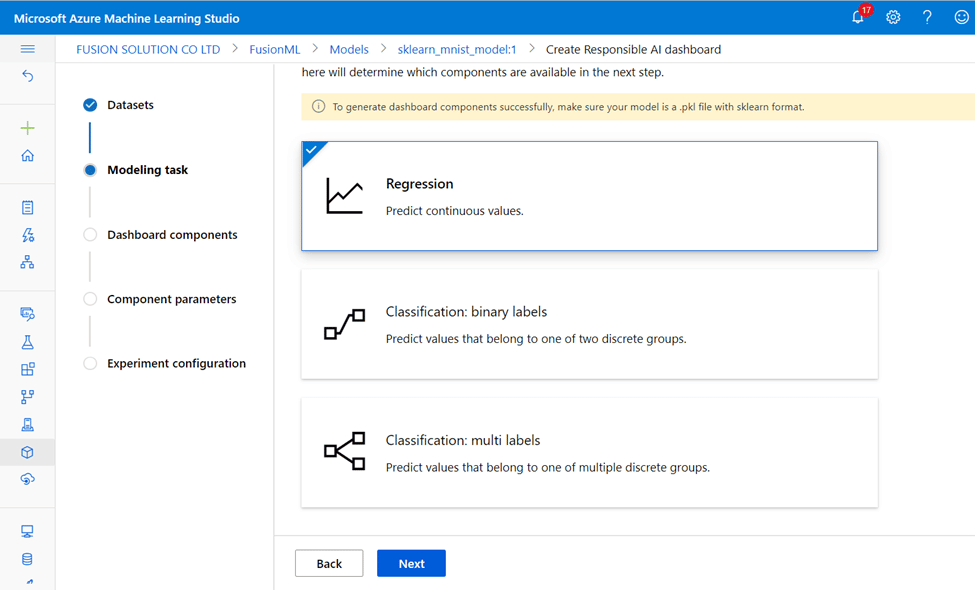The height and width of the screenshot is (590, 975).
Task: Open Datastores cylinder icon in sidebar
Action: click(27, 559)
